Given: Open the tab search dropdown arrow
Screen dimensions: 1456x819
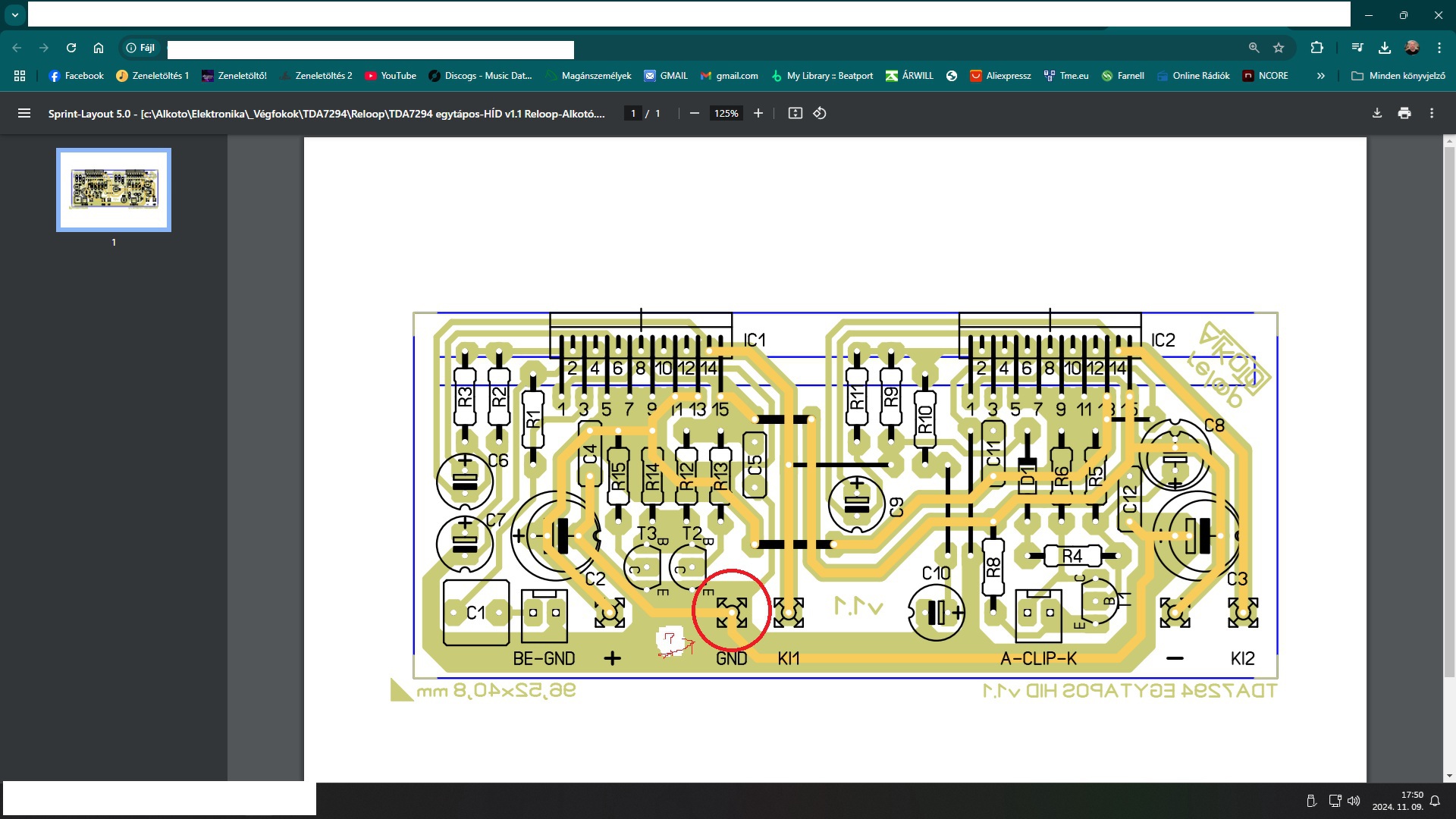Looking at the screenshot, I should (14, 14).
